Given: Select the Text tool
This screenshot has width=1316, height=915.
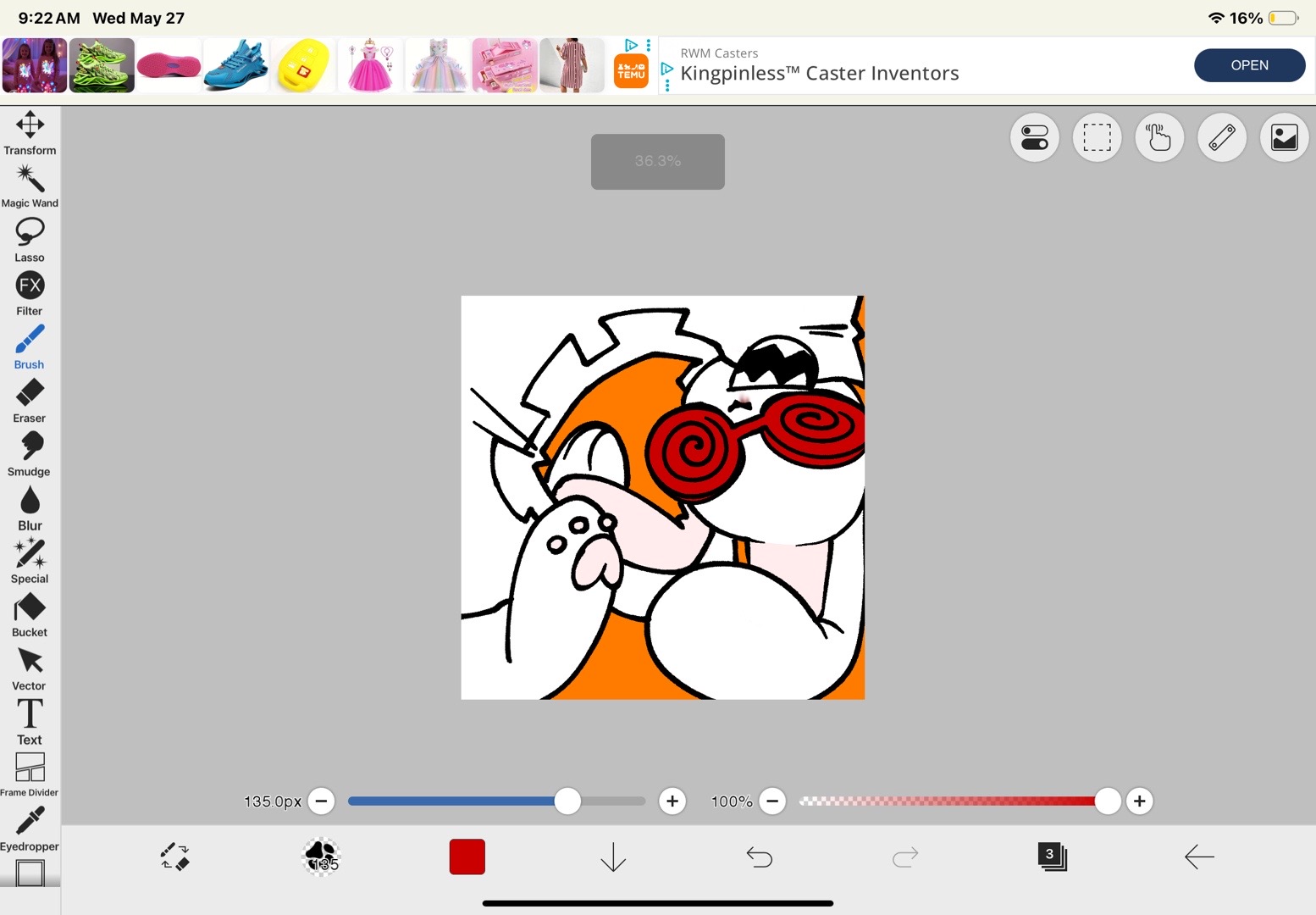Looking at the screenshot, I should [x=30, y=722].
